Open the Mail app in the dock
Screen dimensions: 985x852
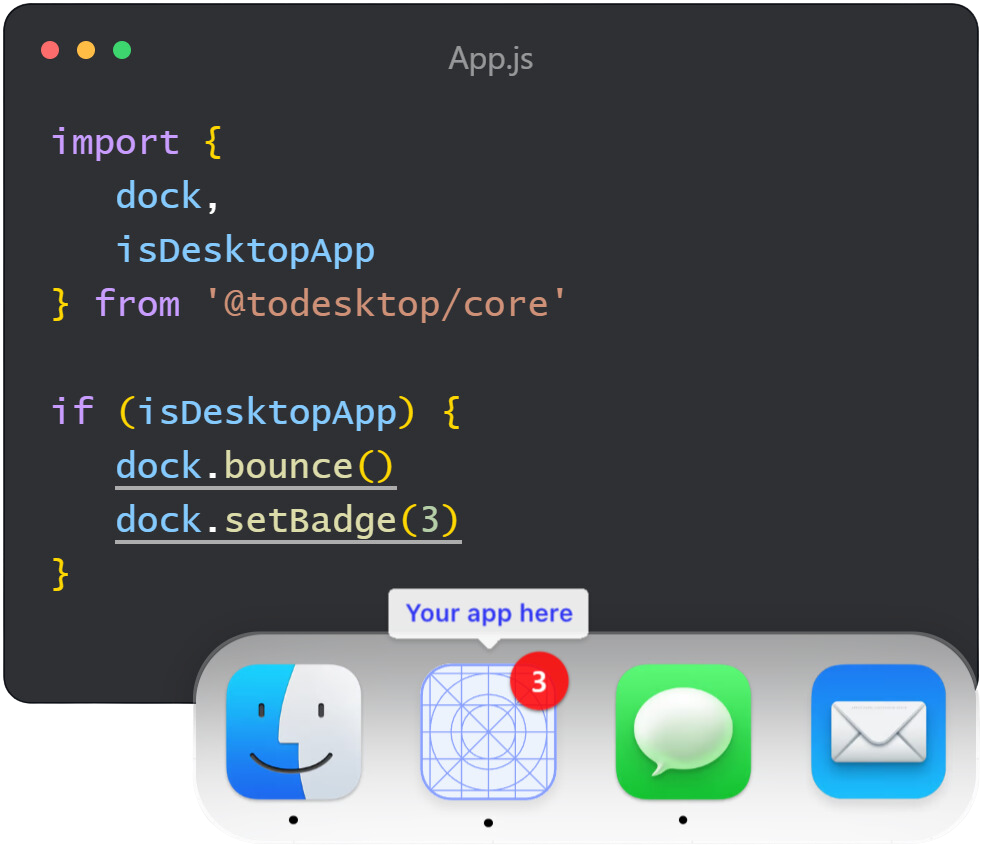click(878, 732)
